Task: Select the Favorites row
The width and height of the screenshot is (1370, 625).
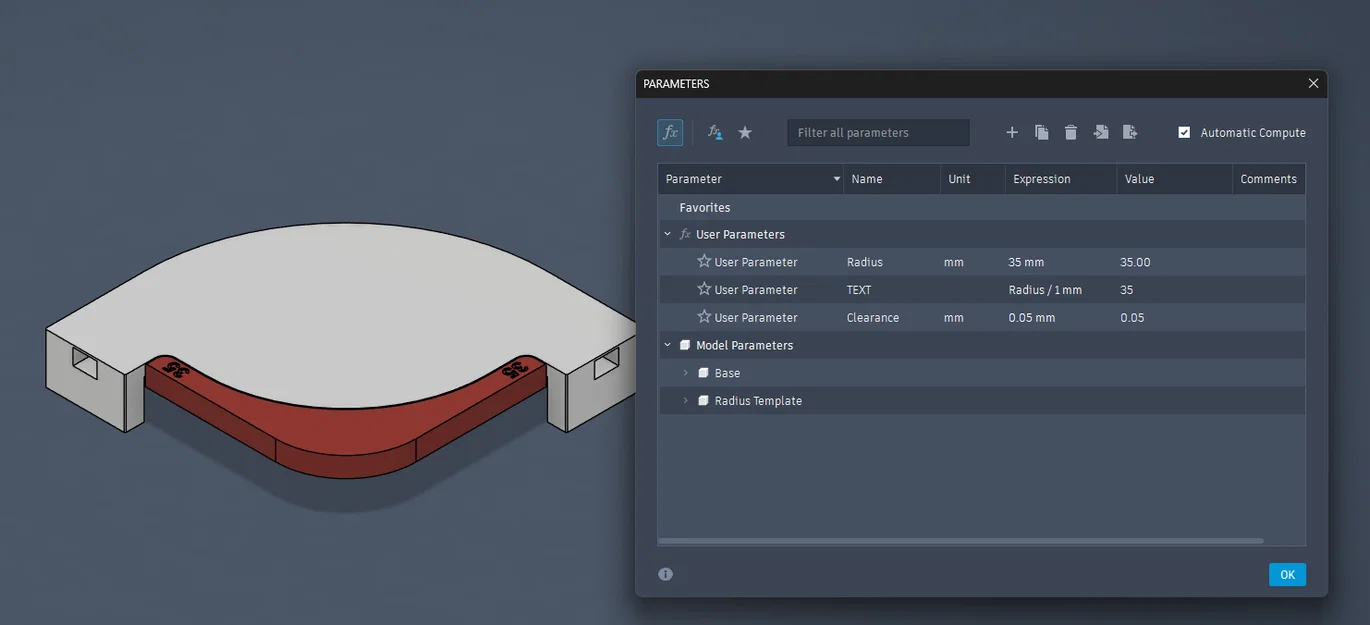Action: point(981,207)
